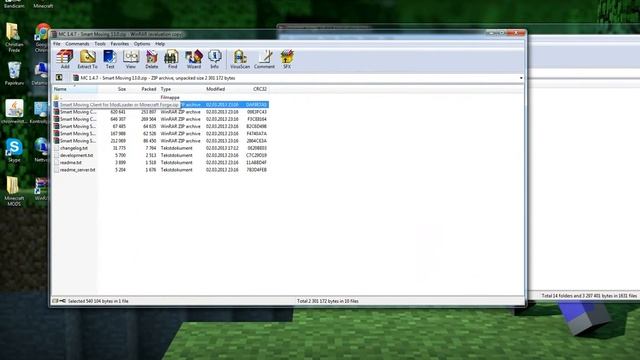Open the Google Chrome desktop shortcut
640x360 pixels.
(x=42, y=38)
